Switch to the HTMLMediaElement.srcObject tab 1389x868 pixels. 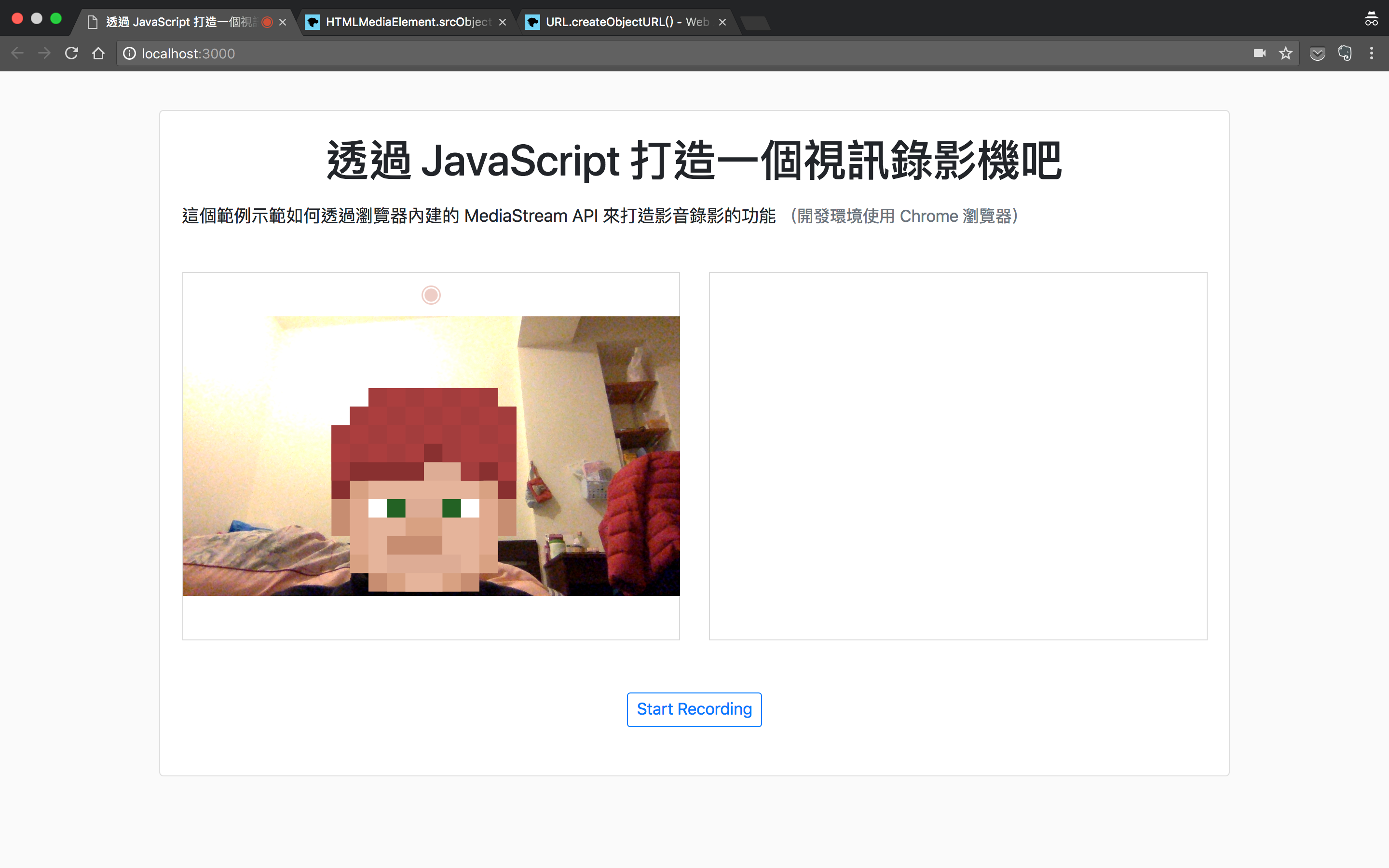[x=409, y=22]
